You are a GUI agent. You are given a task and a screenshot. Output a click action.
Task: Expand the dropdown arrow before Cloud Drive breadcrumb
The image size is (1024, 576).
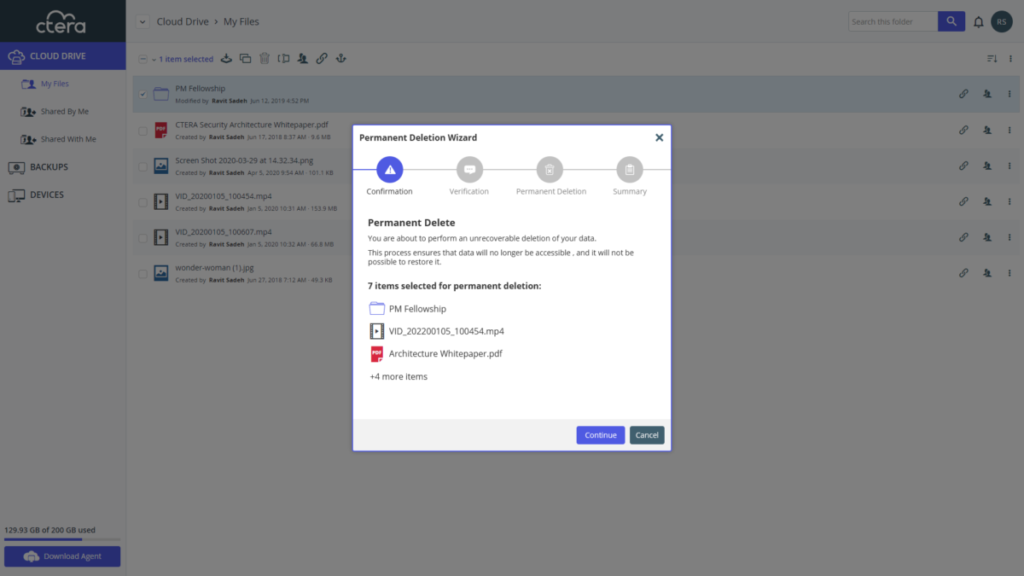tap(142, 21)
